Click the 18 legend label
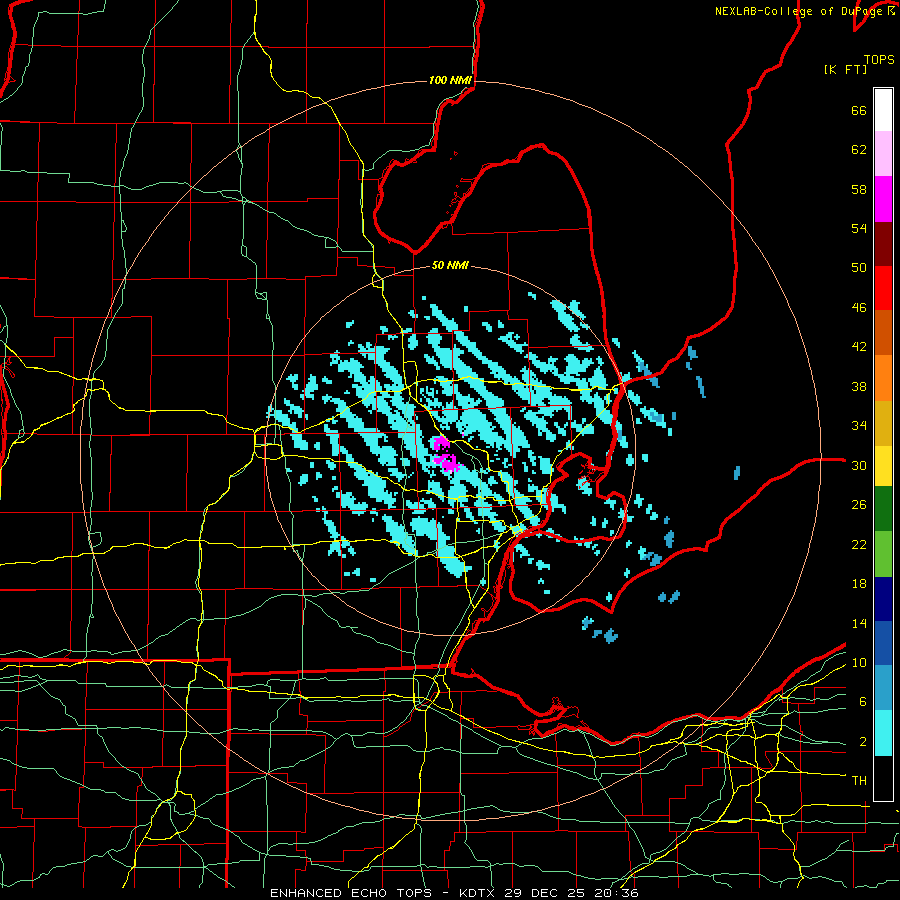900x900 pixels. (x=859, y=584)
